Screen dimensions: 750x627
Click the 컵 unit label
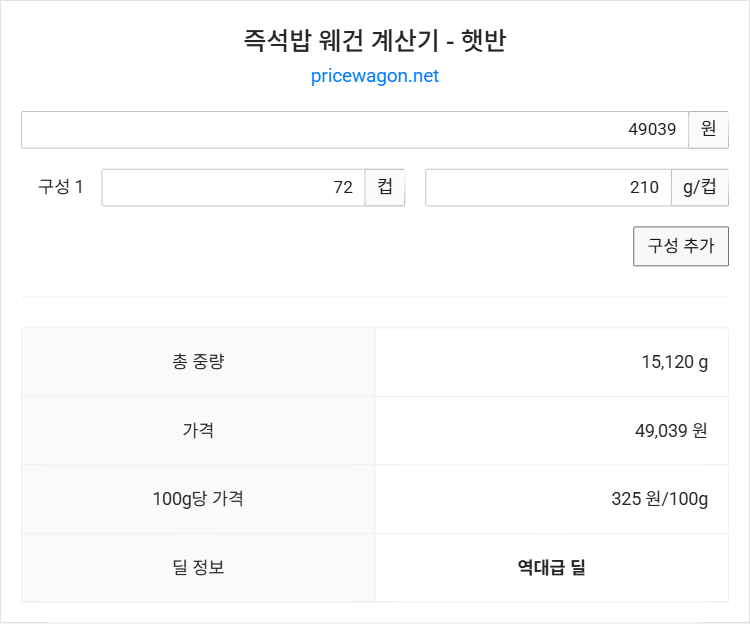coord(385,187)
